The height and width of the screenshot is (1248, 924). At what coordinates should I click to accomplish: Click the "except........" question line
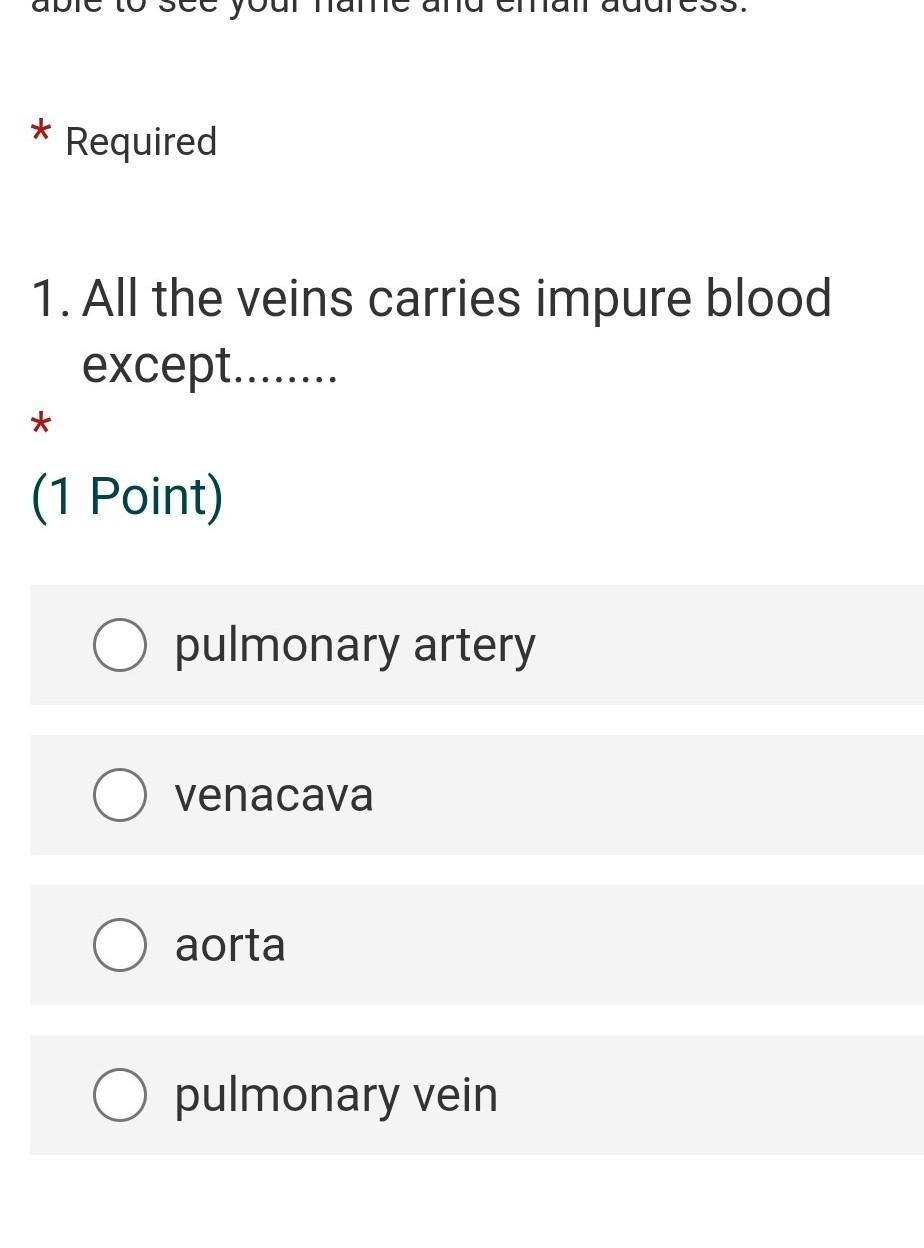point(210,365)
